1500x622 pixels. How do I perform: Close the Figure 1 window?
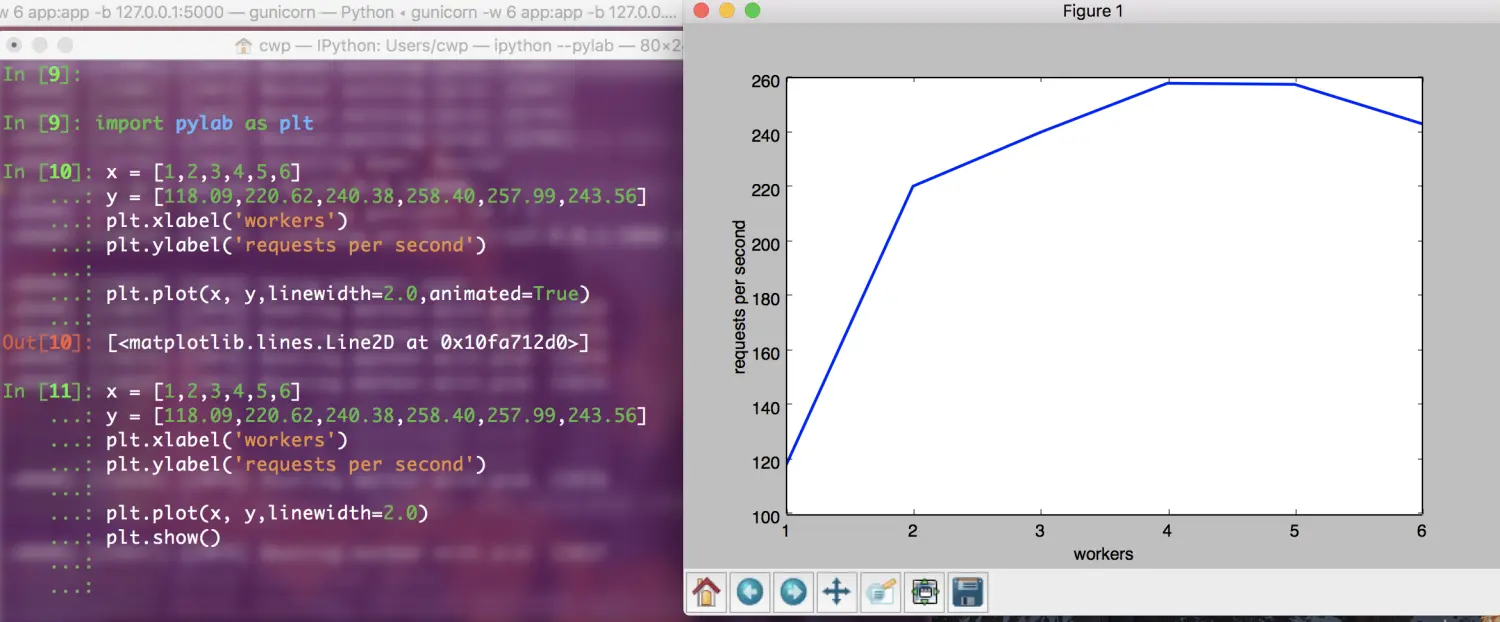click(x=701, y=11)
